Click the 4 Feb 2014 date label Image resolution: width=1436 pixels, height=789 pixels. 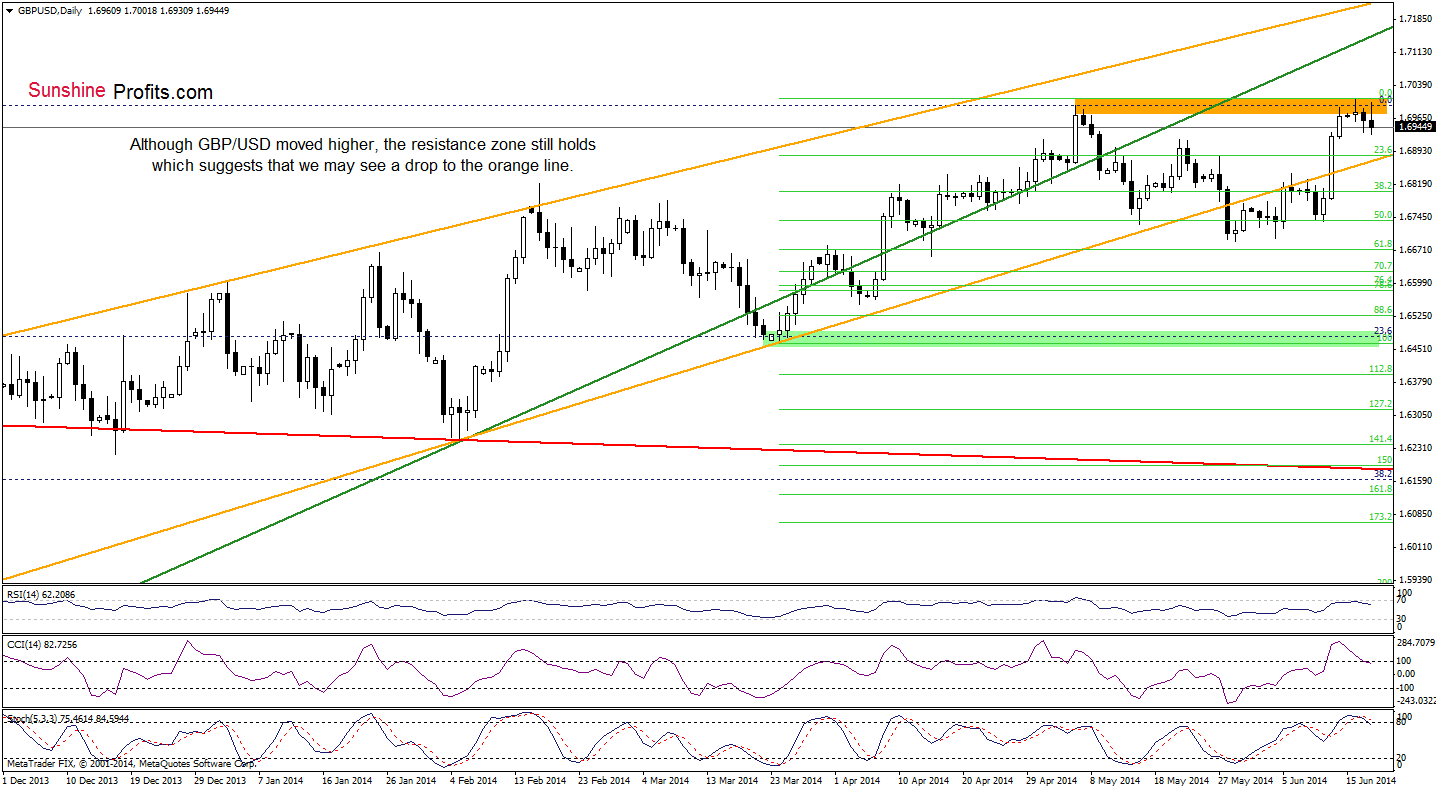476,780
